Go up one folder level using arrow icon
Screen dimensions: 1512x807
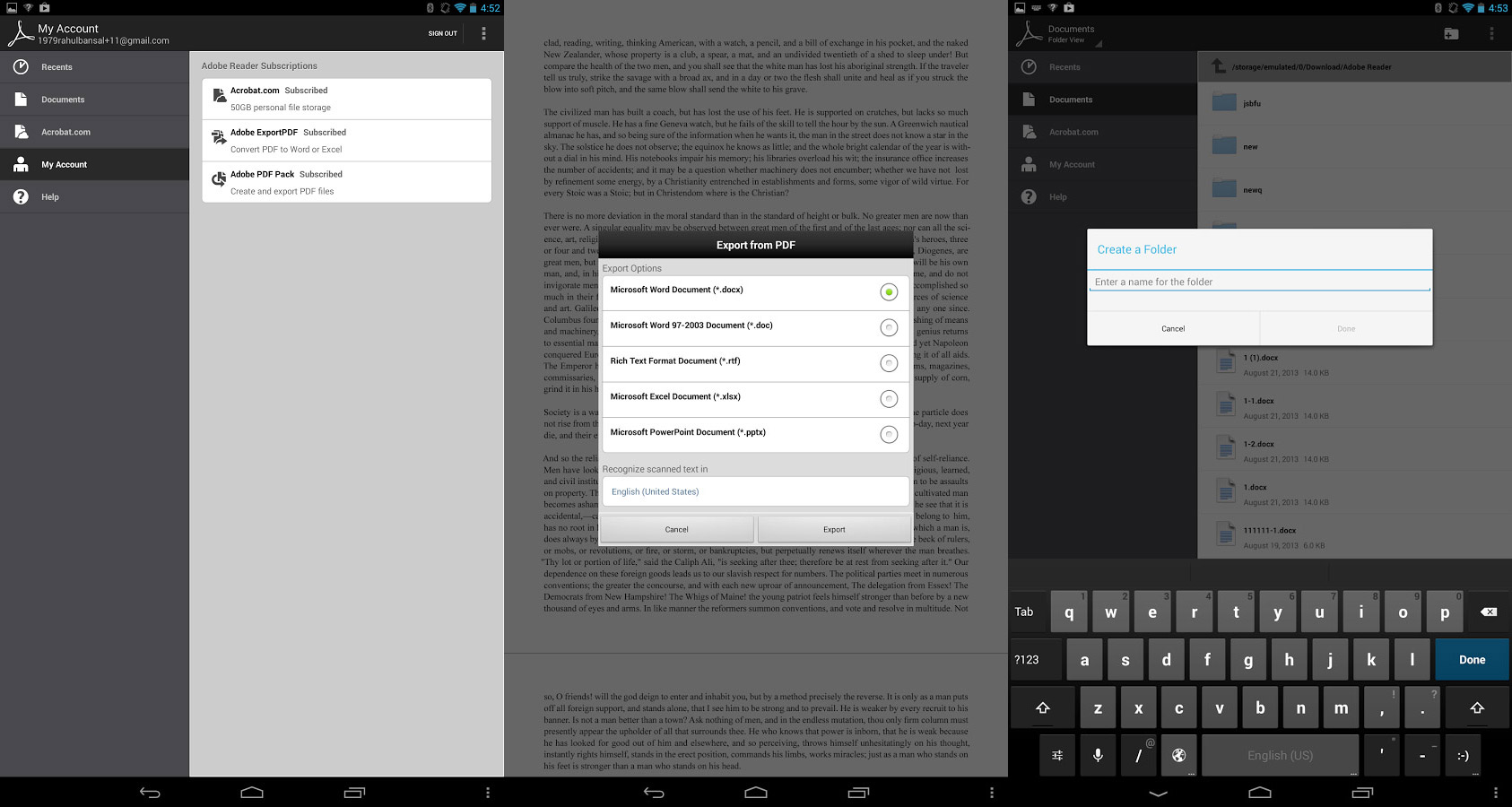pyautogui.click(x=1218, y=66)
